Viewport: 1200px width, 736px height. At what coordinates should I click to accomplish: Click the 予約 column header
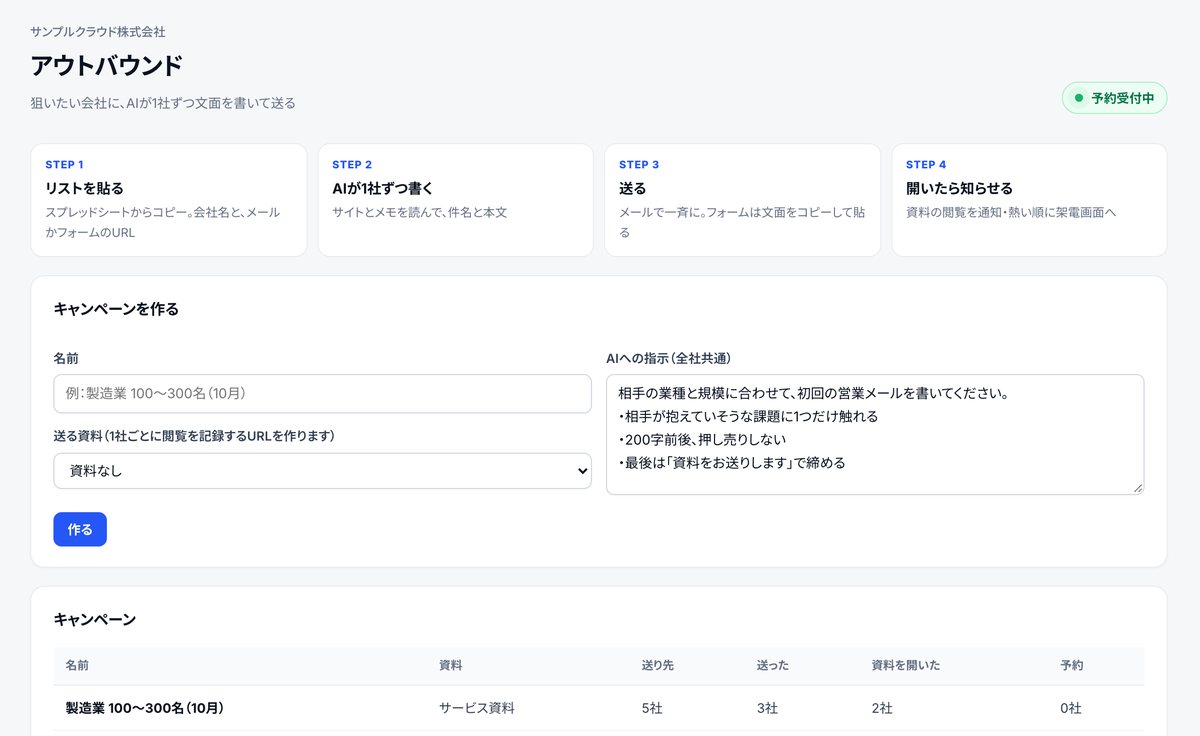pos(1072,665)
